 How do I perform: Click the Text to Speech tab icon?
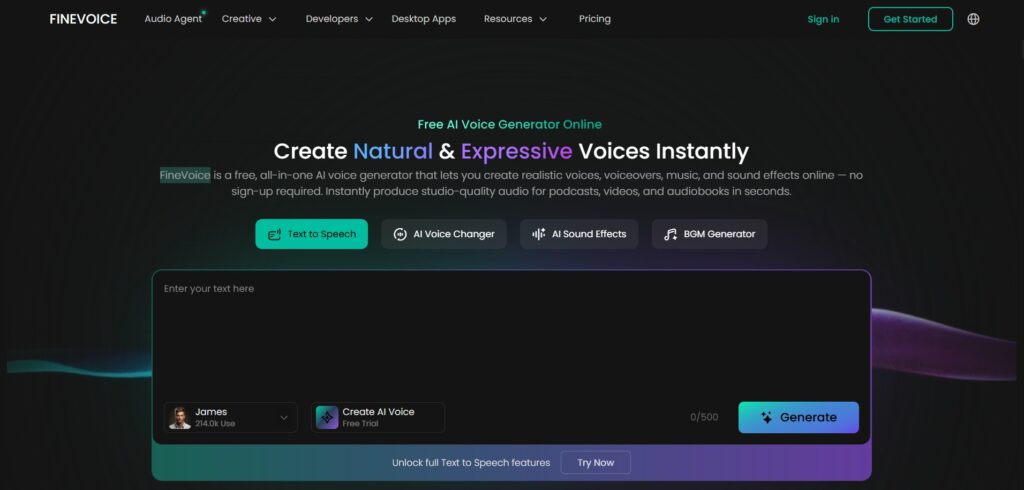(x=274, y=234)
